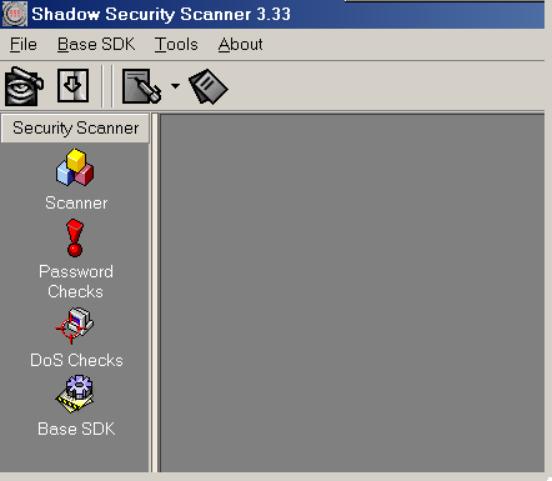Open the Scanner colored cubes icon
The image size is (552, 481).
click(75, 167)
